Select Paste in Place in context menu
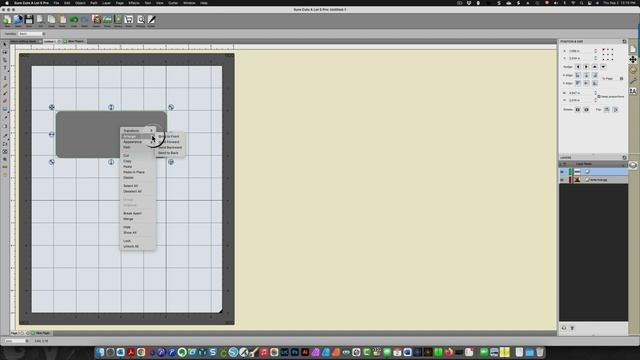The height and width of the screenshot is (360, 640). (x=134, y=172)
